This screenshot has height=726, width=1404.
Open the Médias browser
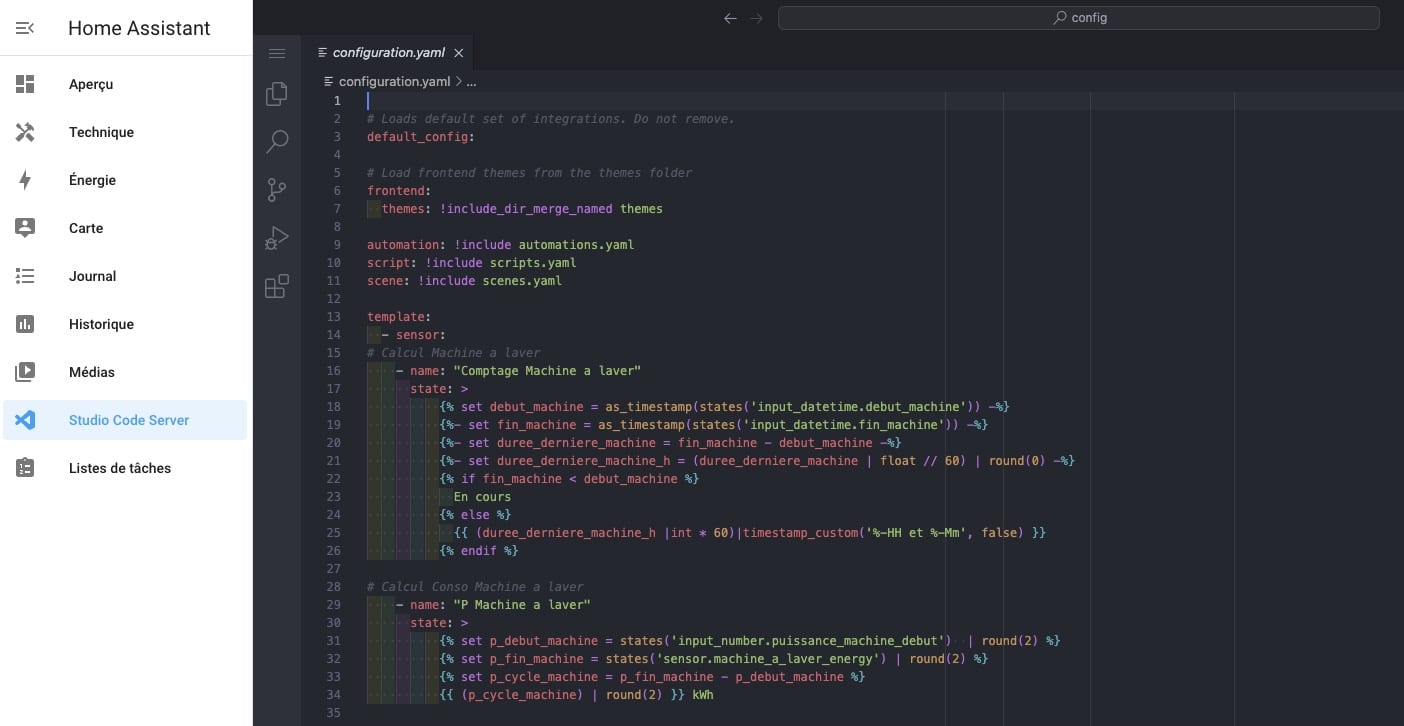[x=92, y=373]
